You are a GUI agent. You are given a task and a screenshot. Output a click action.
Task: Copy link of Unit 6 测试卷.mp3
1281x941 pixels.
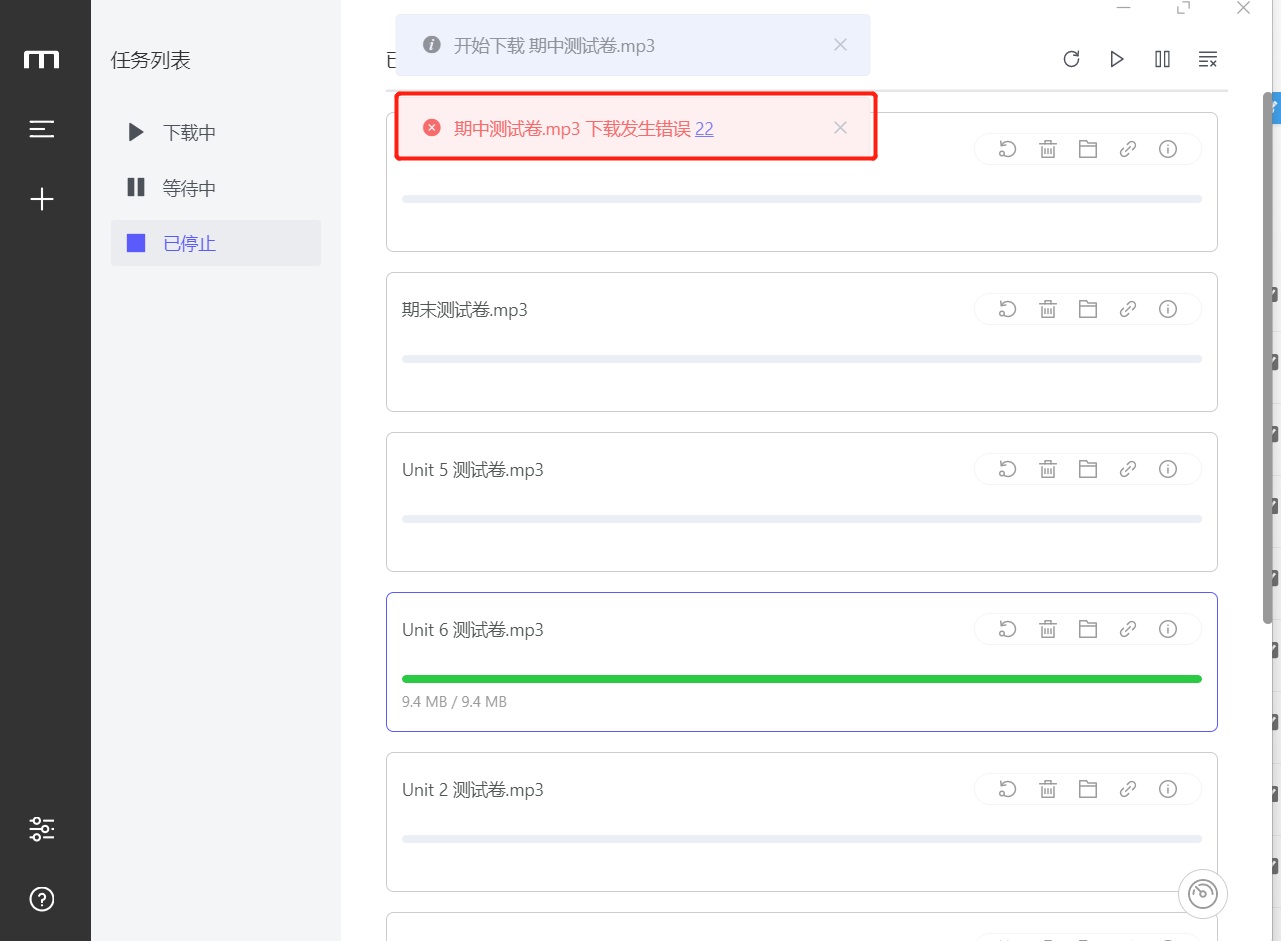click(1128, 629)
